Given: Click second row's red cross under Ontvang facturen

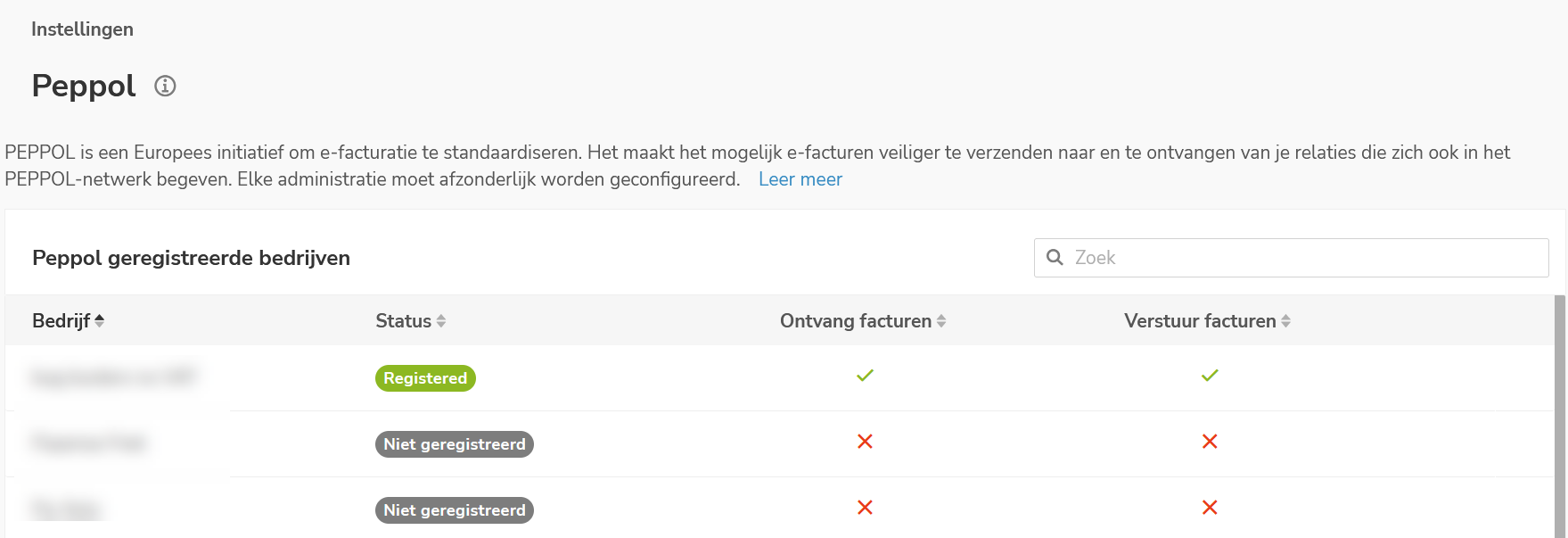Looking at the screenshot, I should point(865,442).
